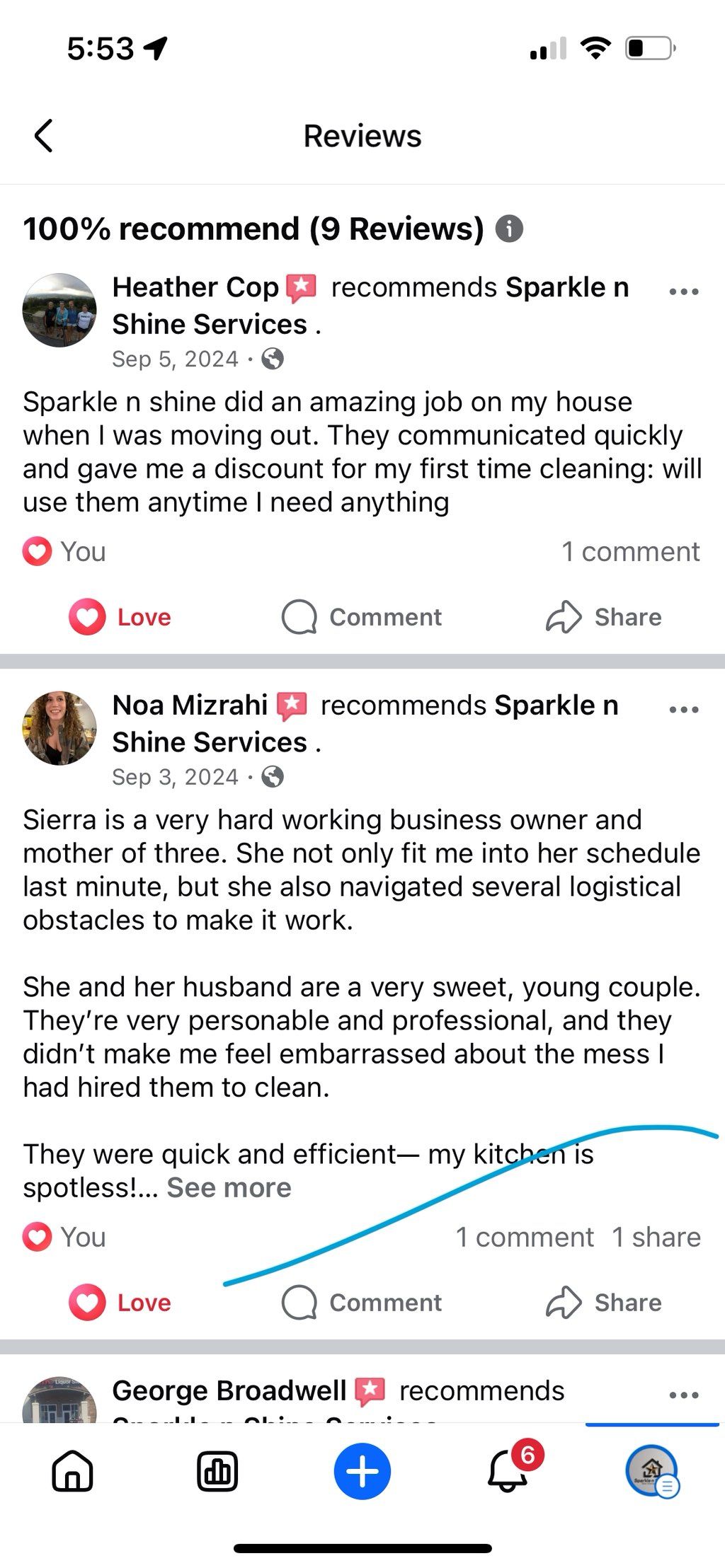Screen dimensions: 725x1568
Task: Expand Noa's review with See more
Action: (x=229, y=1187)
